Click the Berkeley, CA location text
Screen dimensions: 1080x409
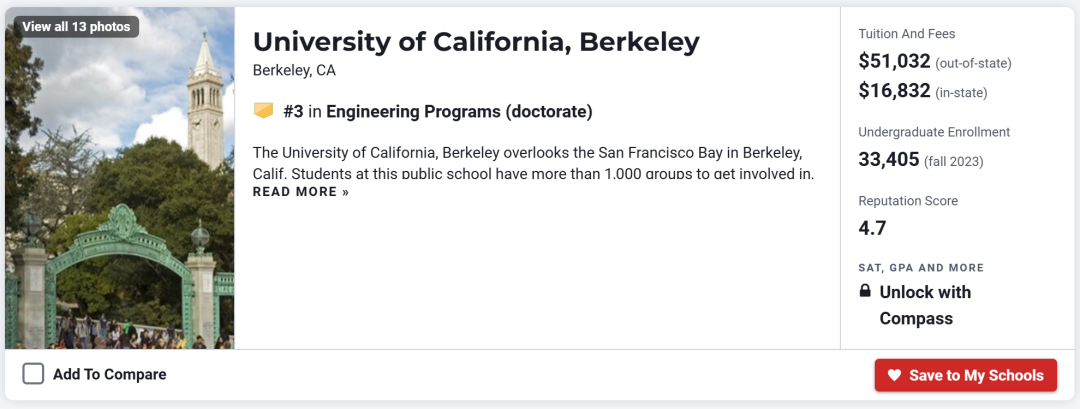coord(294,70)
